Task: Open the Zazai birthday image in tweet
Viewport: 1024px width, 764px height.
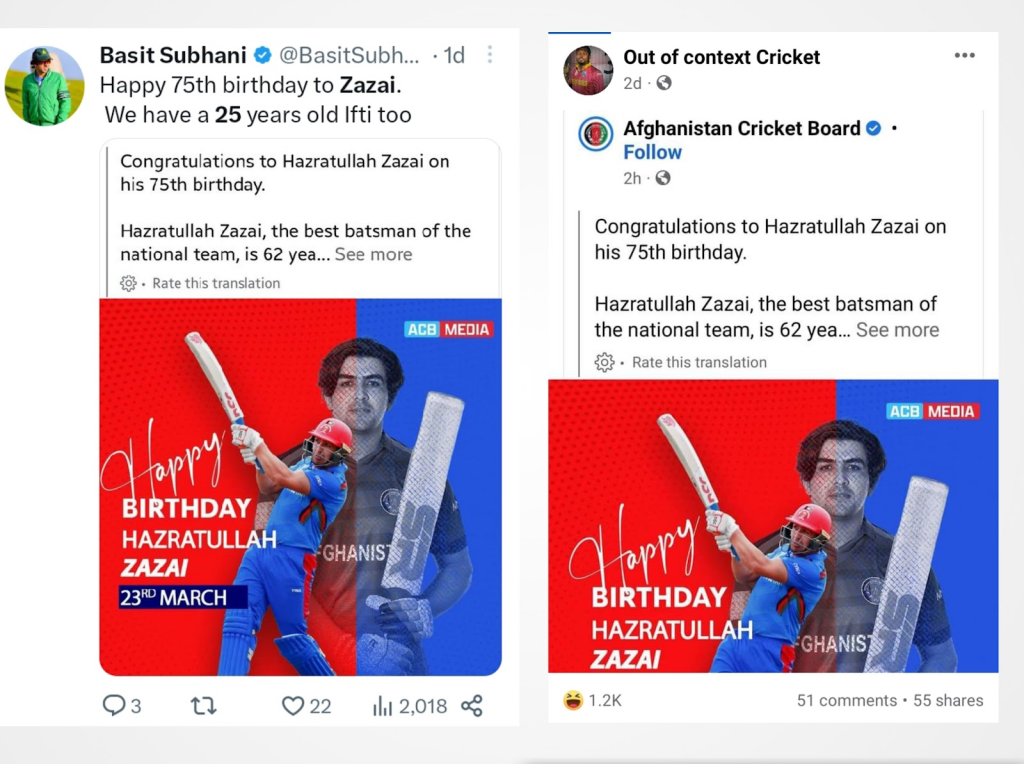Action: pyautogui.click(x=300, y=487)
